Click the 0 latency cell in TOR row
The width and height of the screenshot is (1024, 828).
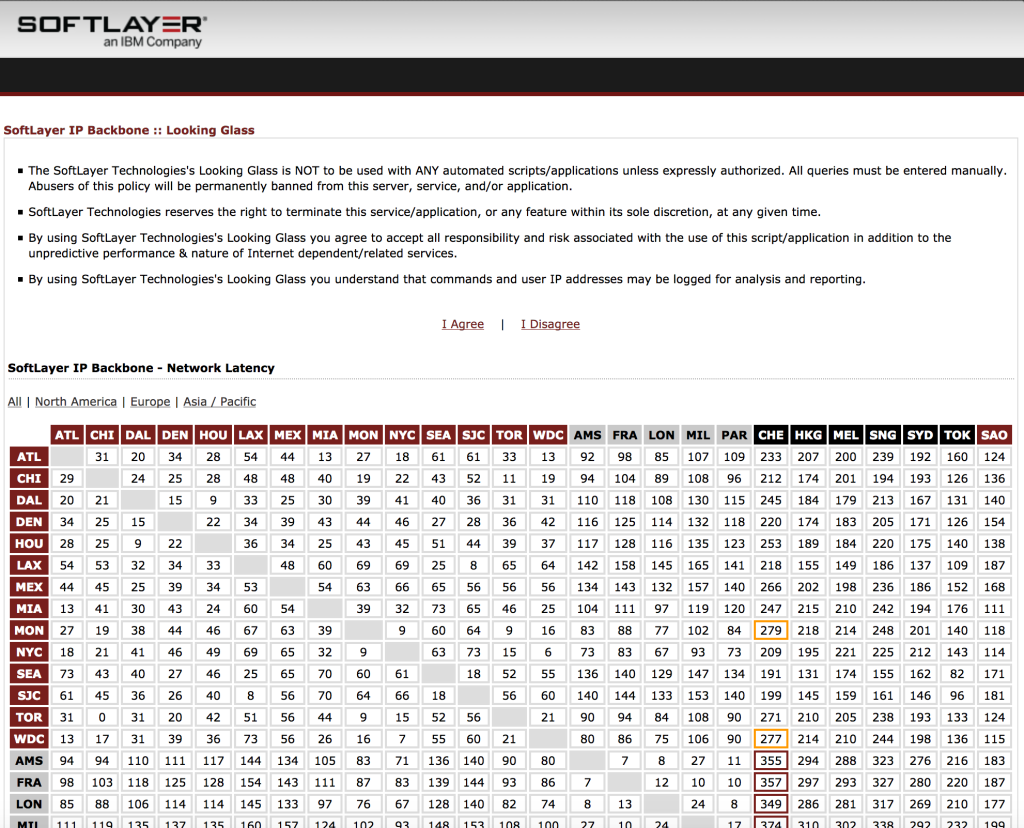102,717
